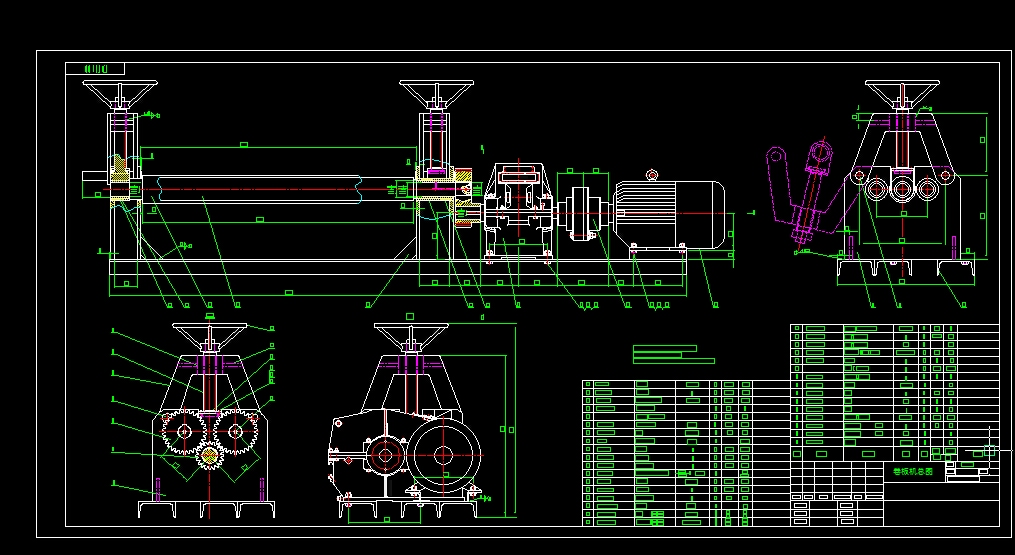Select the hexagonal shaft end in the gearbox end view
This screenshot has width=1015, height=555.
(385, 455)
